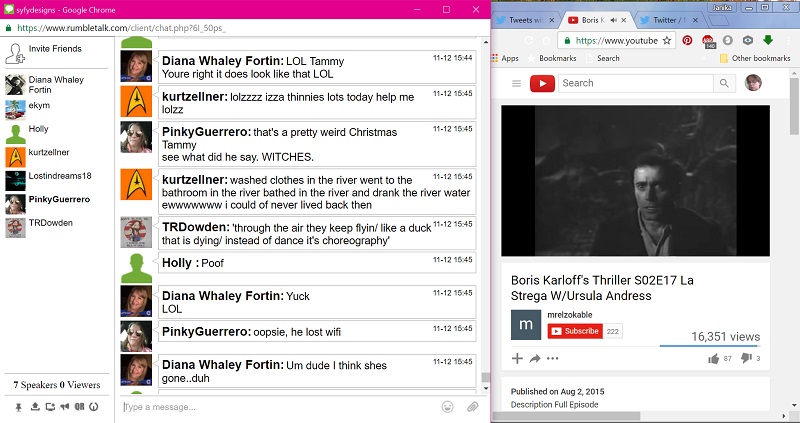Screen dimensions: 800x423
Task: Click the Invite Friends icon
Action: (x=14, y=53)
